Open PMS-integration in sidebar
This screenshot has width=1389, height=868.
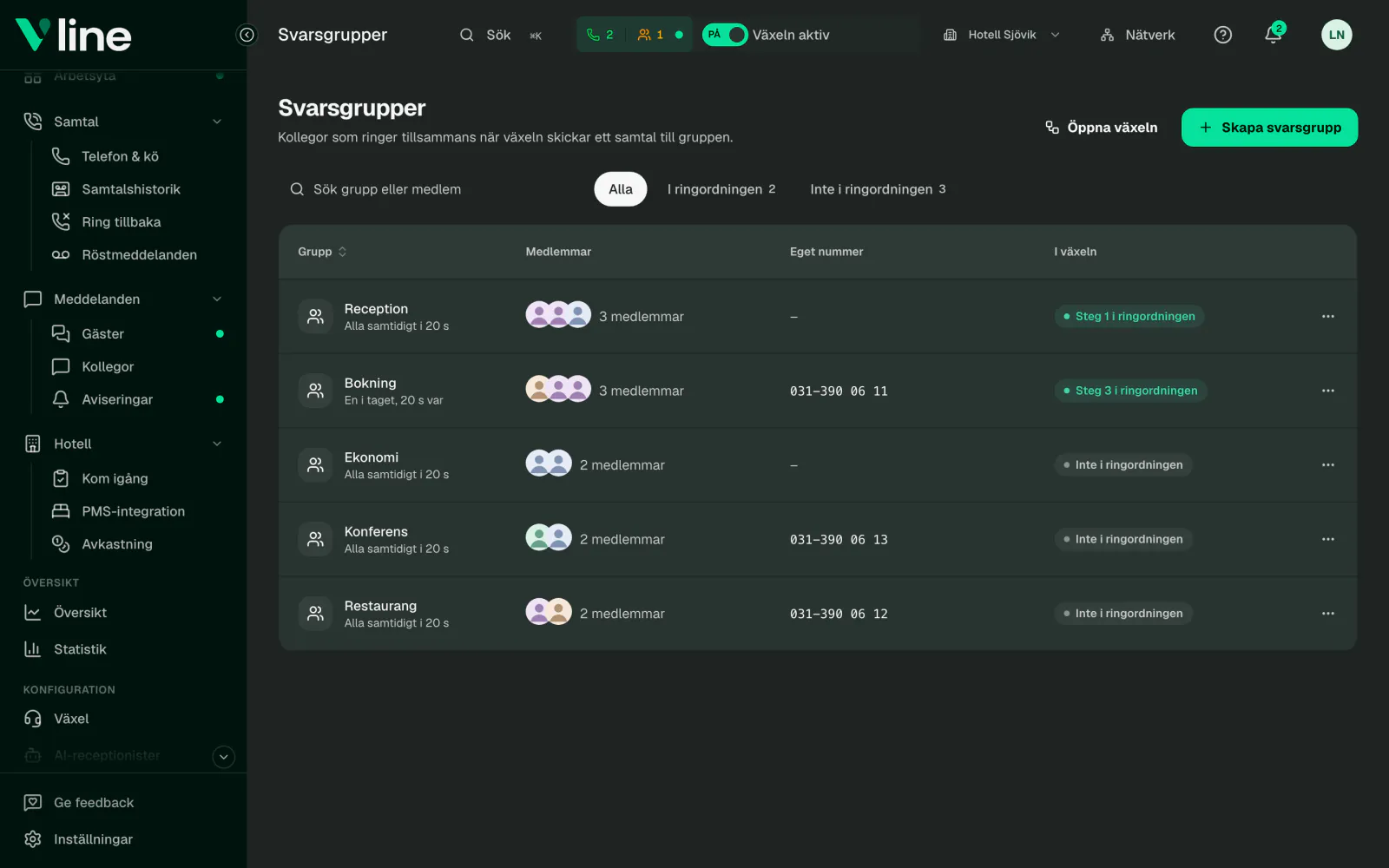[x=133, y=511]
